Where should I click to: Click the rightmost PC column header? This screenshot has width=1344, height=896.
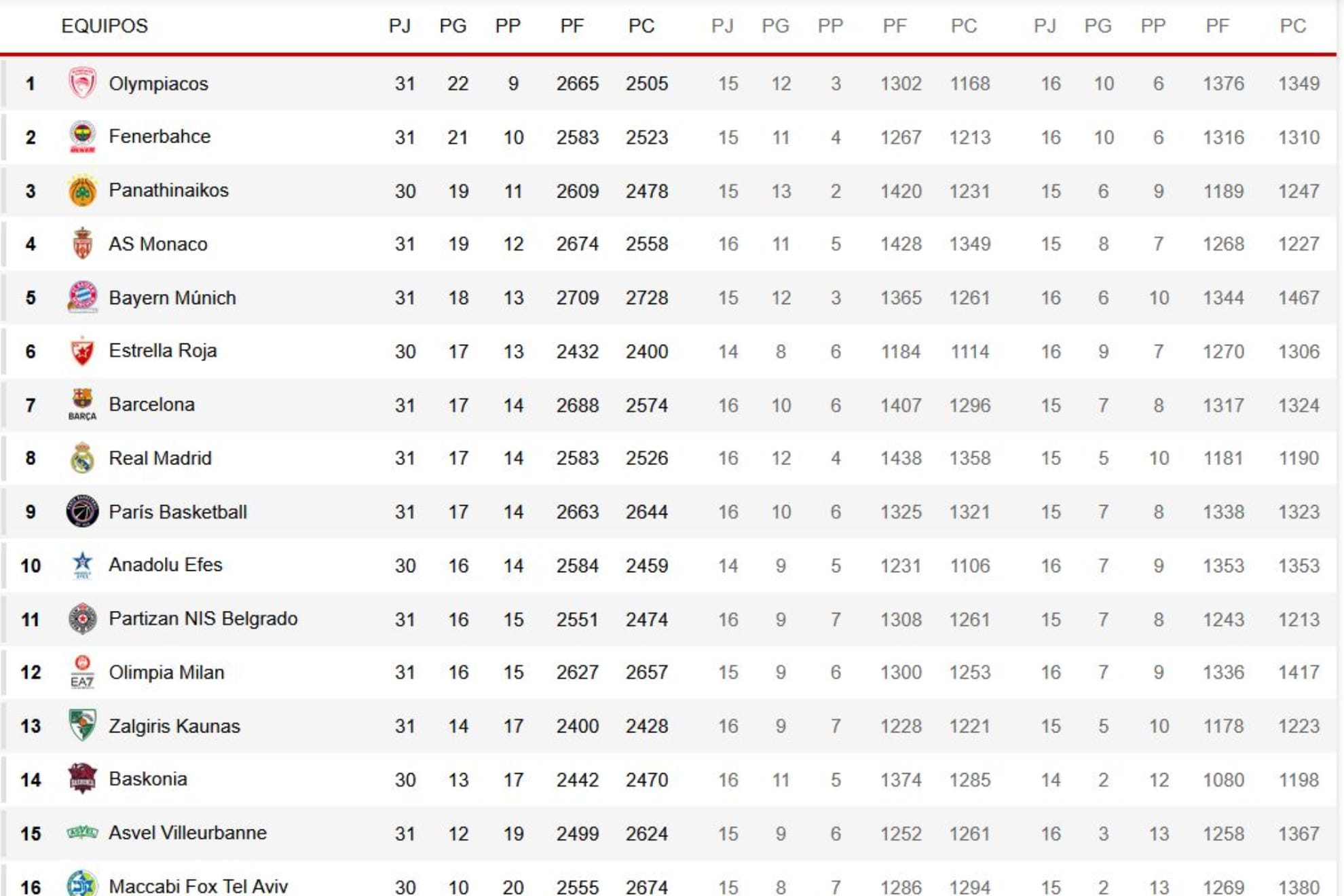click(x=1292, y=26)
